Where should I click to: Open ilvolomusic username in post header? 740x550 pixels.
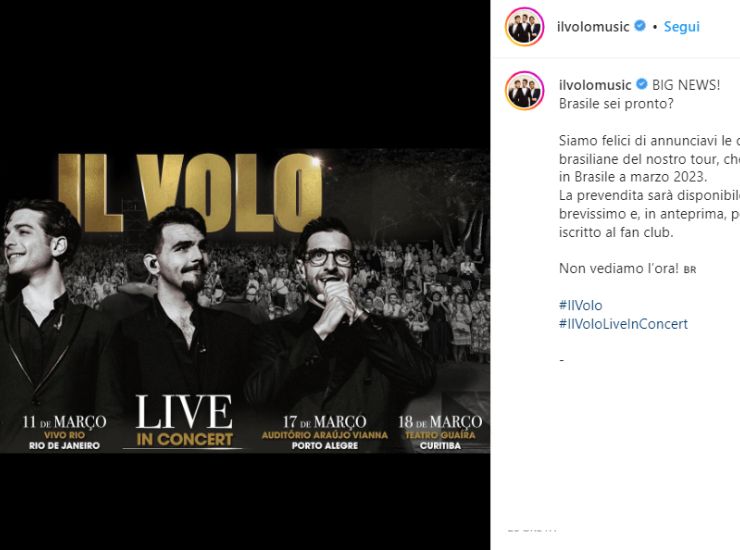(x=593, y=27)
